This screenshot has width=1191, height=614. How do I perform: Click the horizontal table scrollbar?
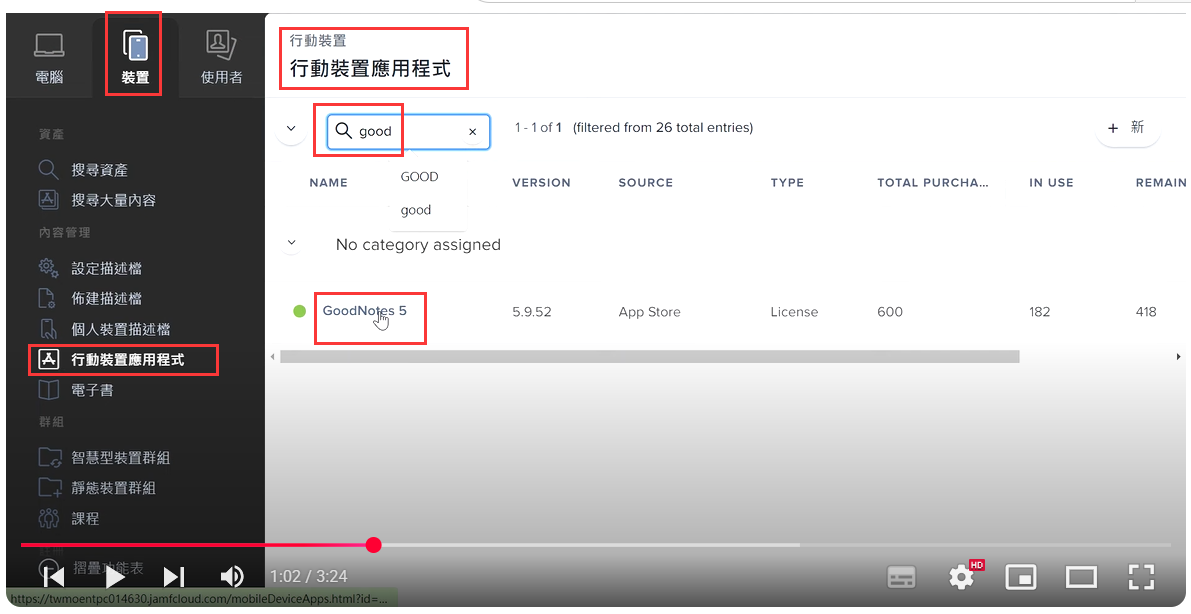click(649, 356)
